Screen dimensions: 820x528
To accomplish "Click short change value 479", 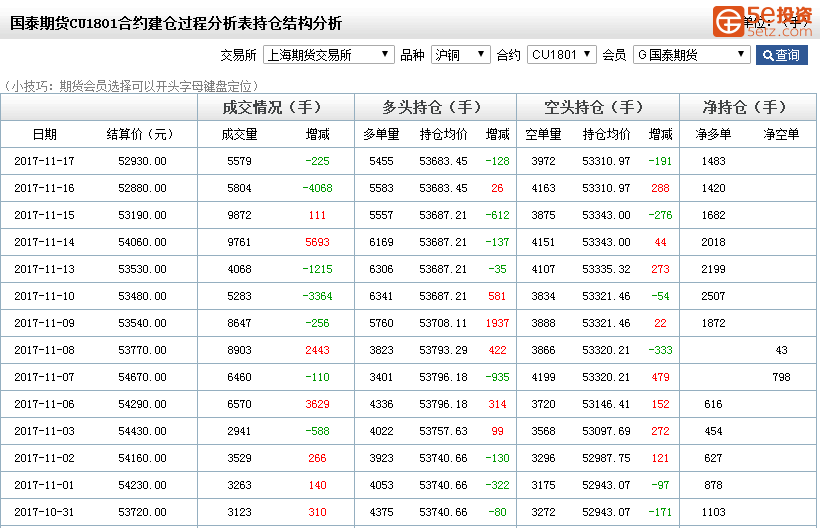I will click(660, 377).
